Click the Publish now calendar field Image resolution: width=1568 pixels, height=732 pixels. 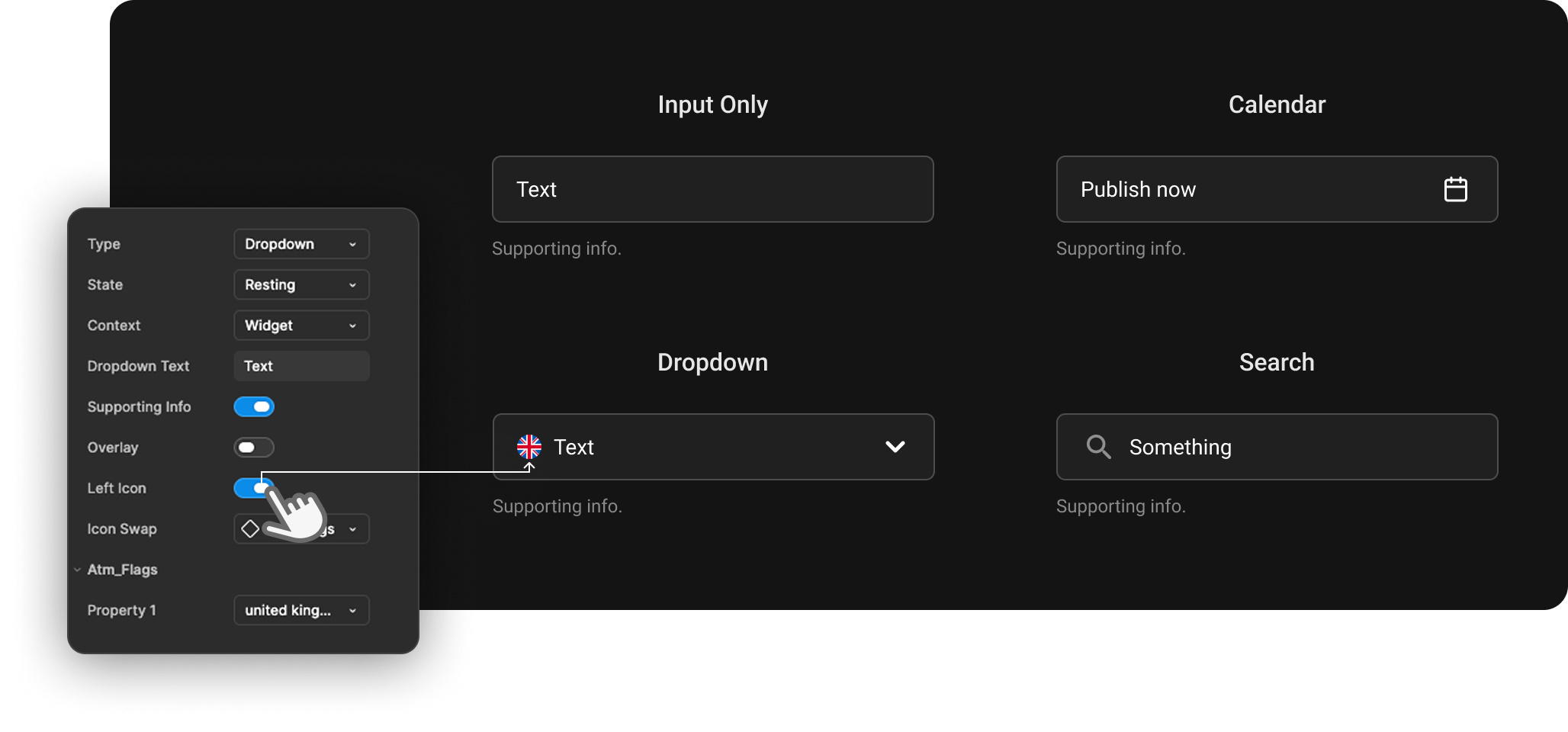pos(1277,189)
